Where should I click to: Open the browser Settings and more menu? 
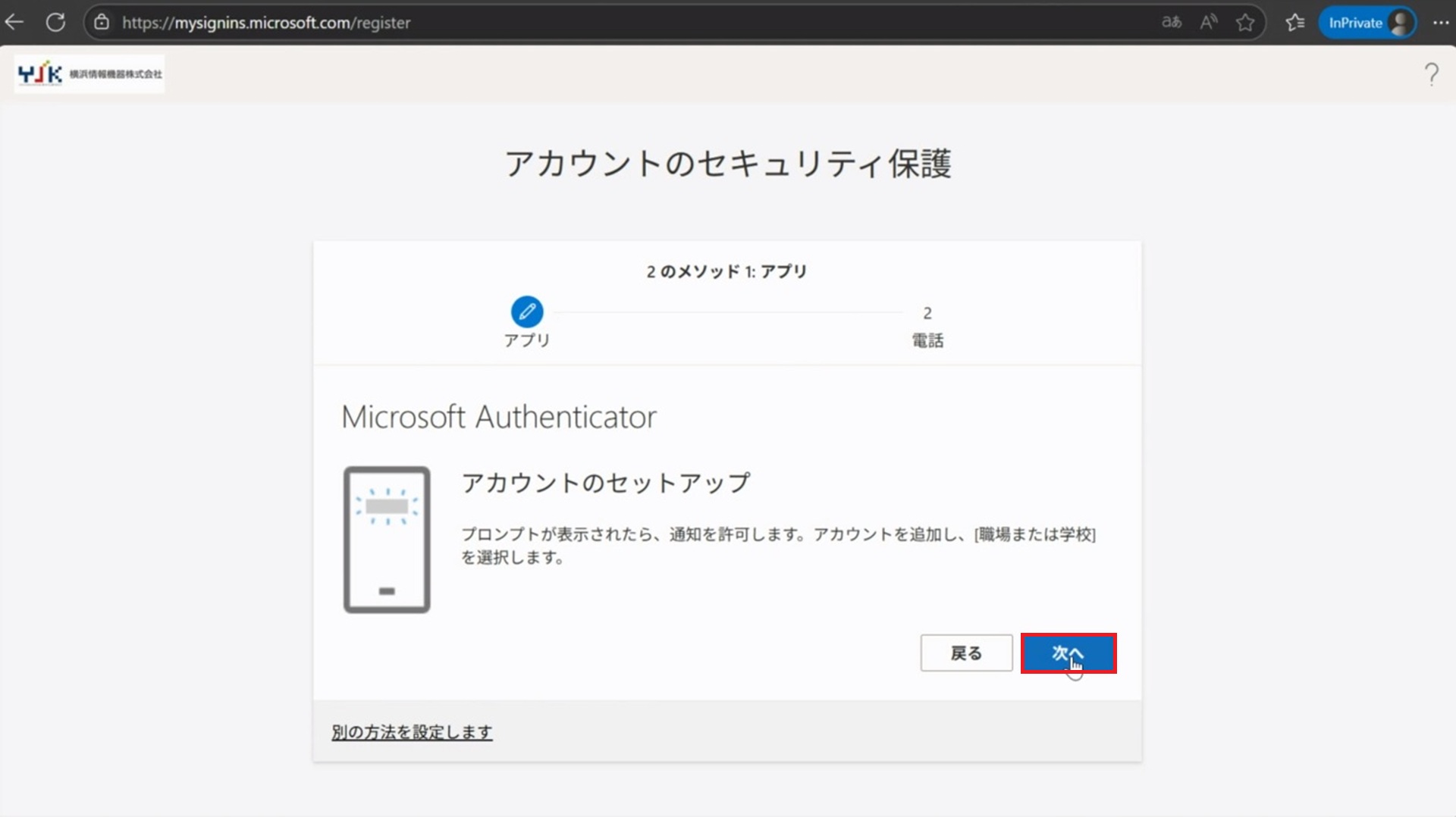(x=1440, y=23)
